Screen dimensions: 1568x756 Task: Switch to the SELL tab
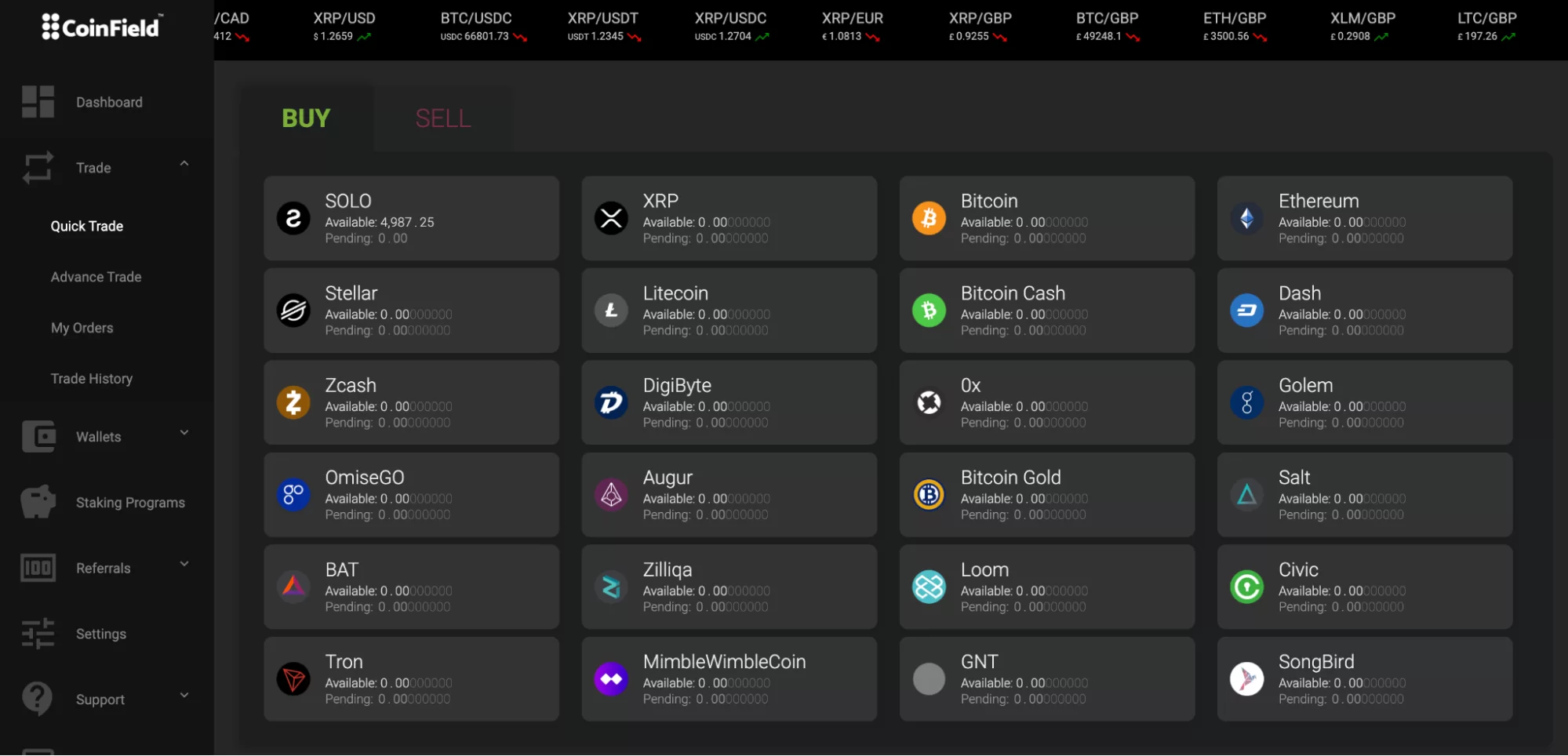pyautogui.click(x=443, y=118)
